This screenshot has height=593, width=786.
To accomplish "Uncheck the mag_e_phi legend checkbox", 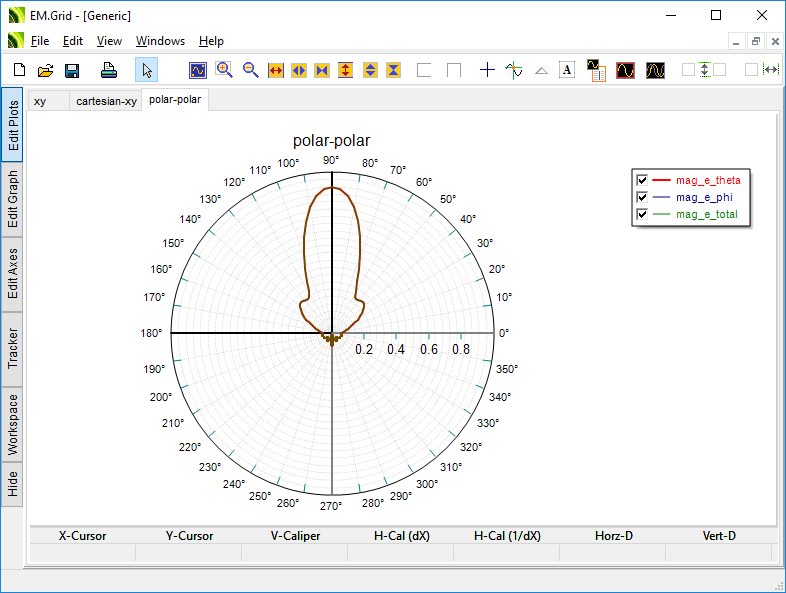I will (x=642, y=197).
